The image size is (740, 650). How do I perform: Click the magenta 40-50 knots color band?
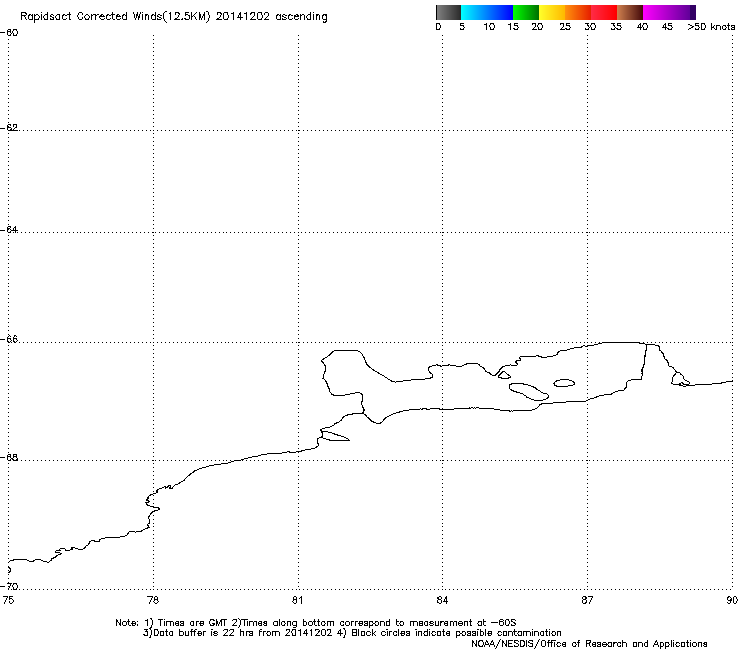[x=669, y=12]
